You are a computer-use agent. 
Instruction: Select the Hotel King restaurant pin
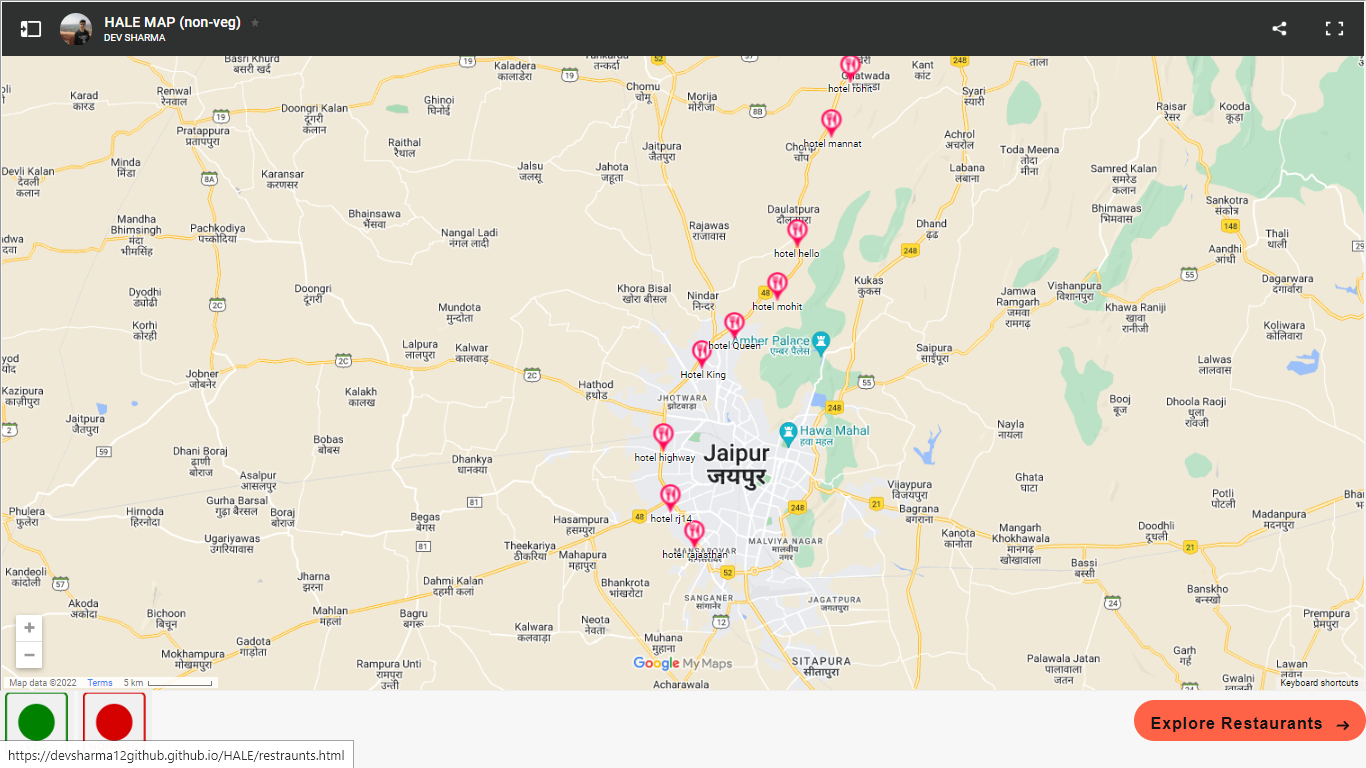pos(702,353)
